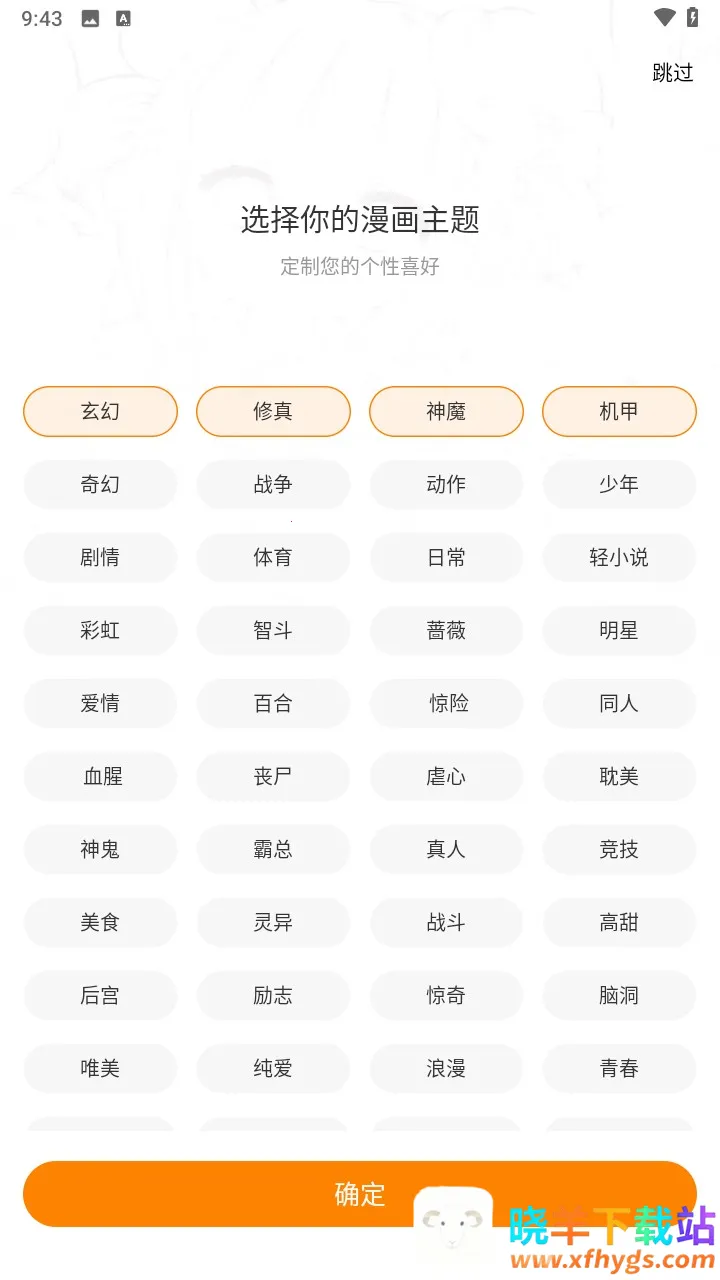Turn off the 神魔 theme chip
The image size is (720, 1280).
click(446, 411)
